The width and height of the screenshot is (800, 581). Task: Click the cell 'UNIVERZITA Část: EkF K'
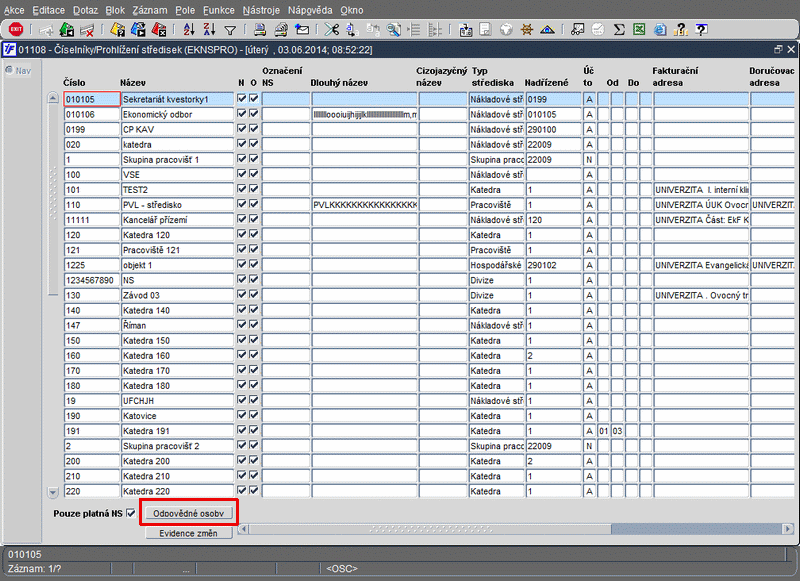701,220
